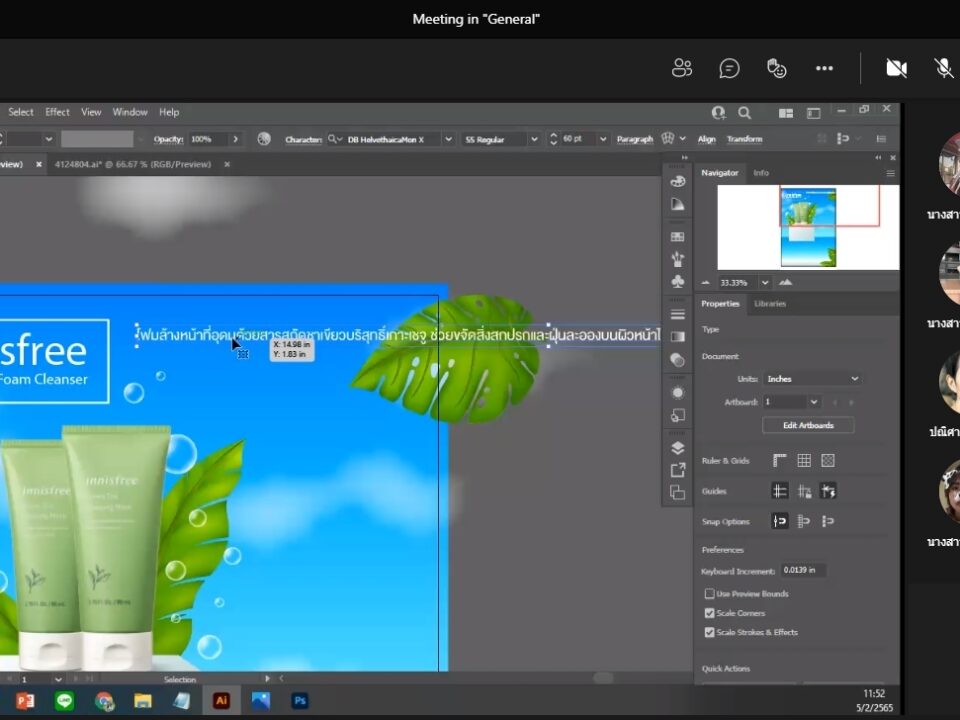Viewport: 960px width, 720px height.
Task: Toggle Show Rulers icon
Action: pyautogui.click(x=779, y=460)
